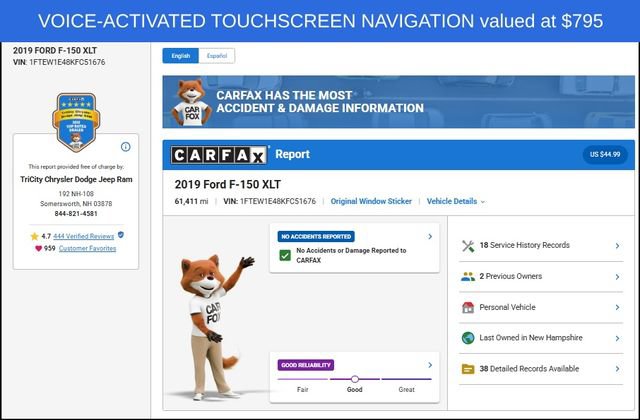This screenshot has width=640, height=420.
Task: Open 38 Detailed Records Available row
Action: (x=541, y=369)
